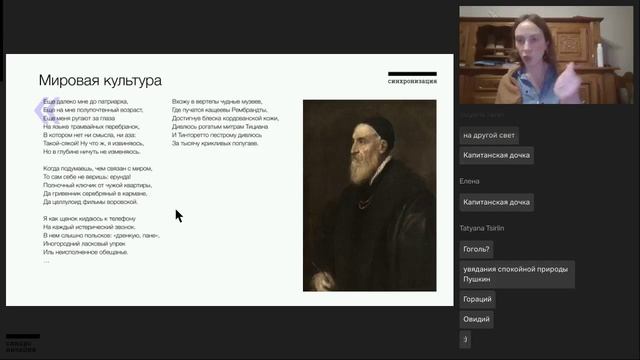Click poem line "Когда подумаешь, чем связан с миром"
The image size is (640, 360).
(98, 168)
